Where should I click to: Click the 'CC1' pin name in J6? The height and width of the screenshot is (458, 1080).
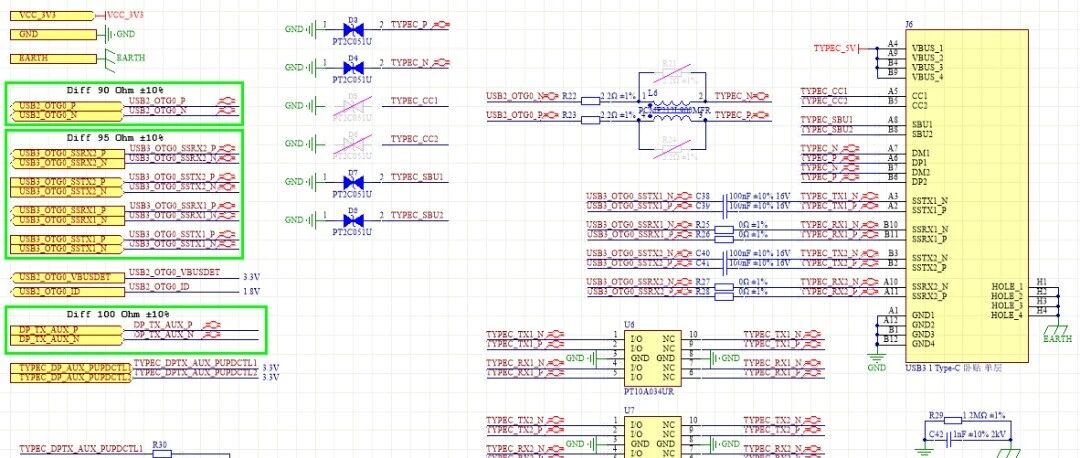(920, 96)
